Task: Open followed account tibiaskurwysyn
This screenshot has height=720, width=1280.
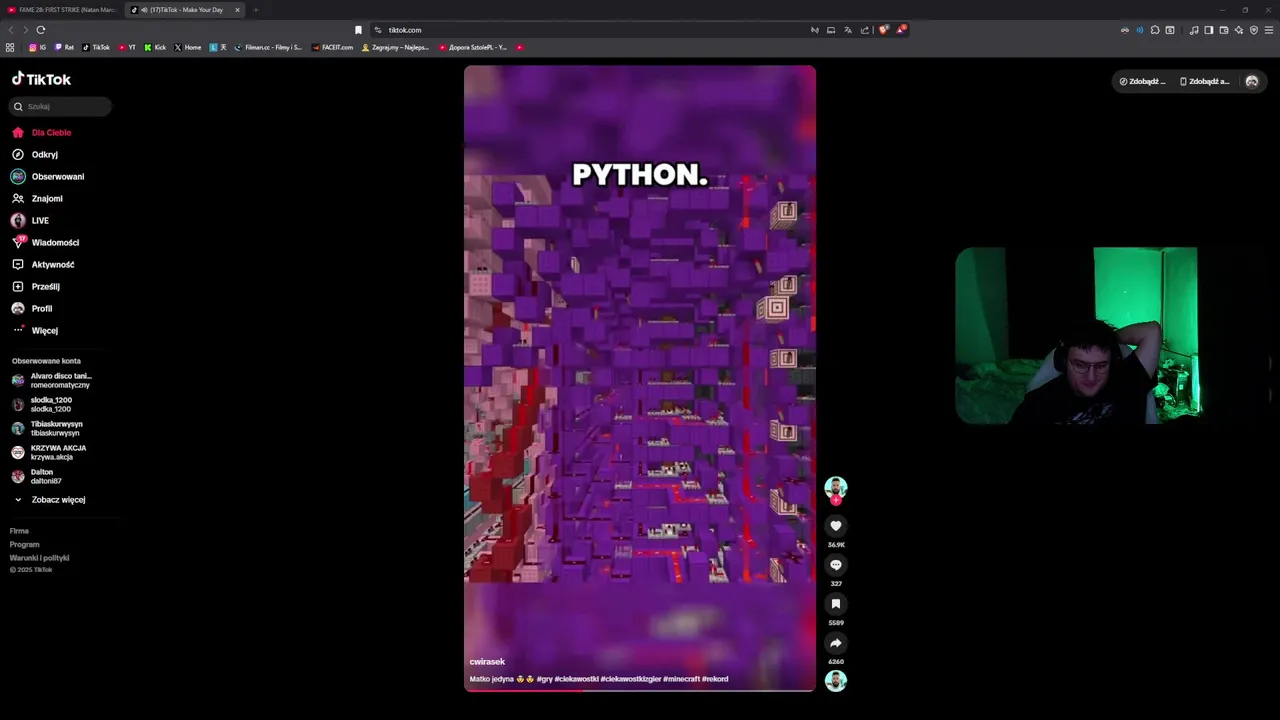Action: coord(48,428)
